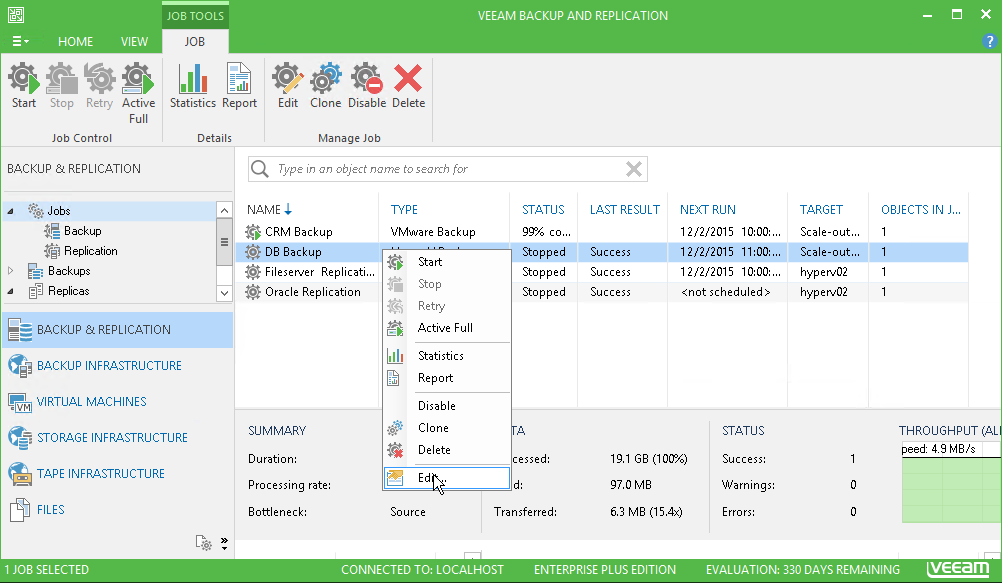This screenshot has width=1002, height=583.
Task: Collapse the Jobs tree node
Action: coord(10,211)
